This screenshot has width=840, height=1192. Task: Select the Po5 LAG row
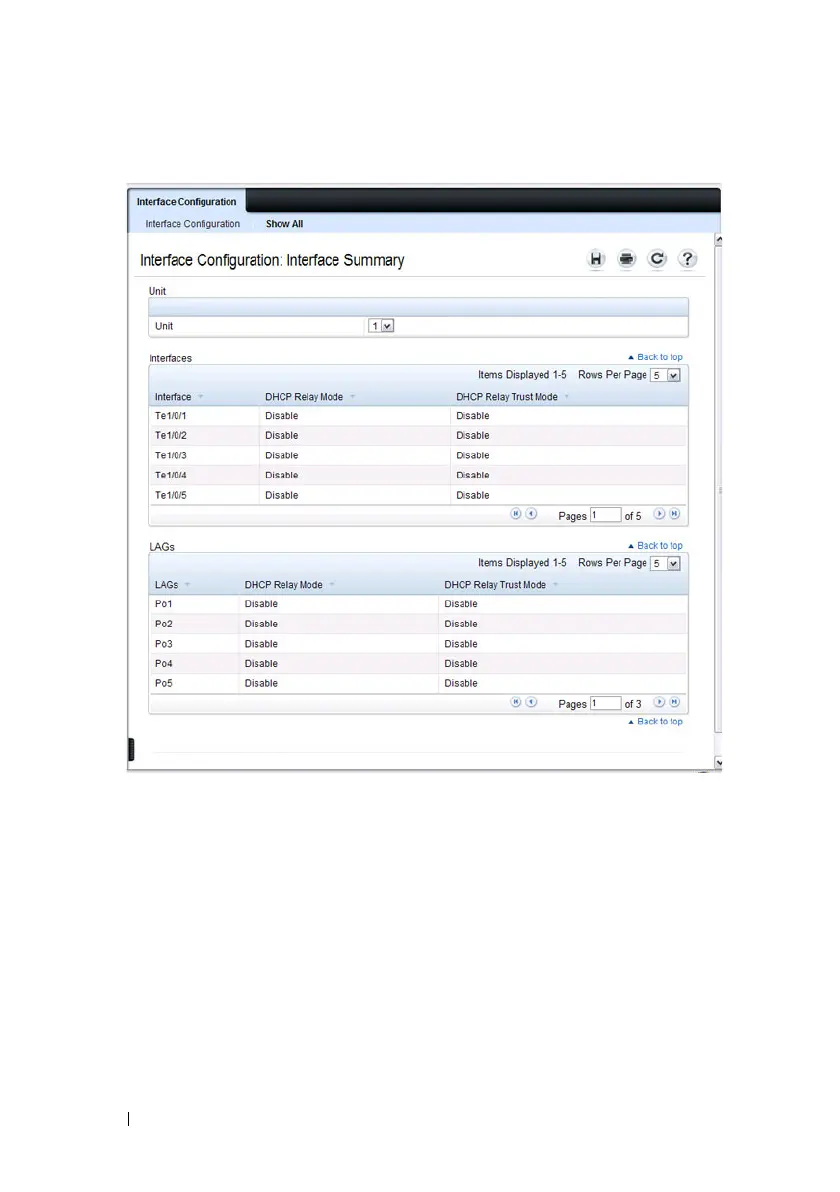point(418,683)
